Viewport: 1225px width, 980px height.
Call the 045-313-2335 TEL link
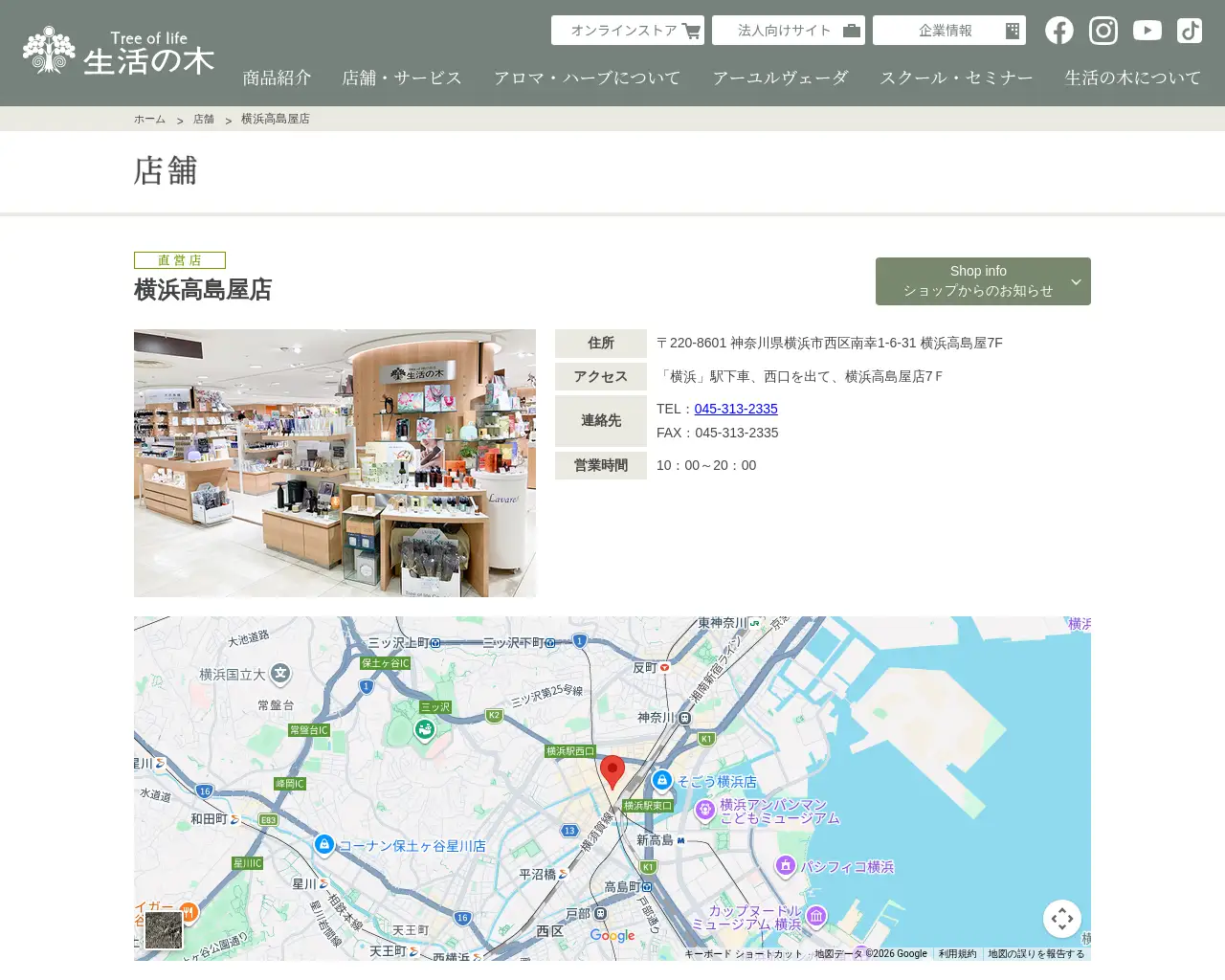(736, 409)
